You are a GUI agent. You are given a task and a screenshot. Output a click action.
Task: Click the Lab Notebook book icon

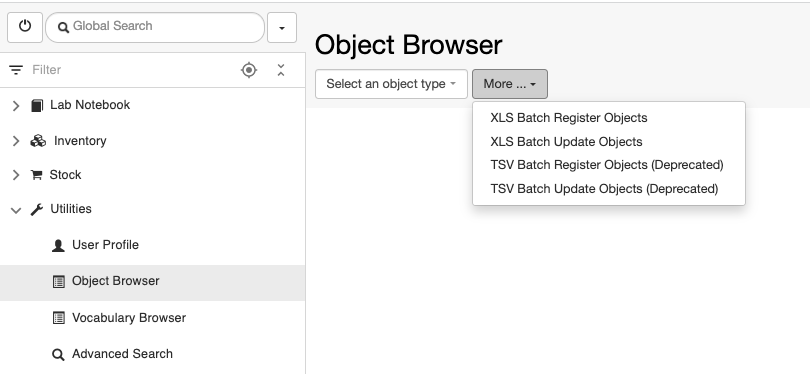click(37, 105)
